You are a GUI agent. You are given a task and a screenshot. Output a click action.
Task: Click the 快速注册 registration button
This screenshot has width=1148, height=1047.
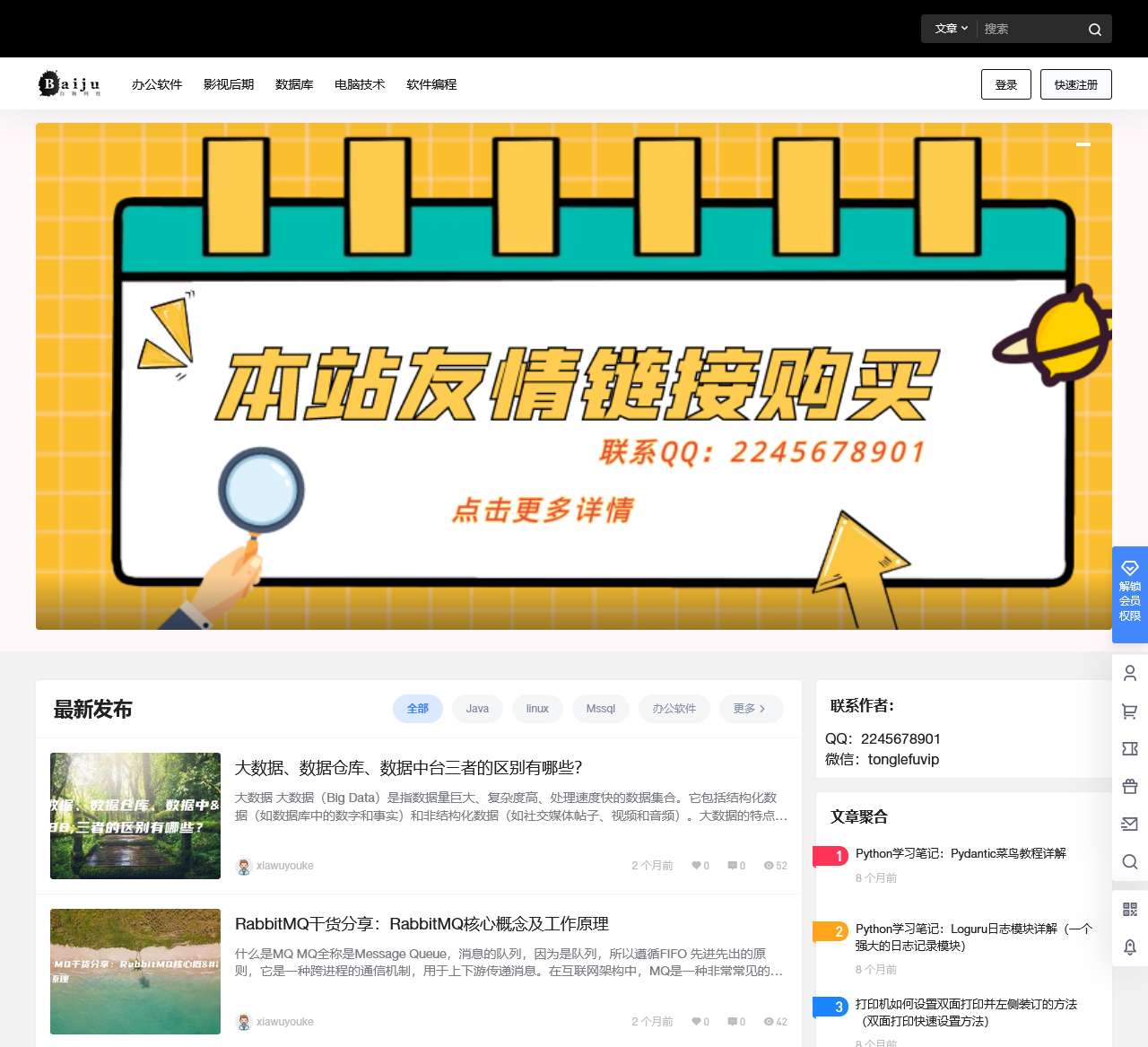1075,83
